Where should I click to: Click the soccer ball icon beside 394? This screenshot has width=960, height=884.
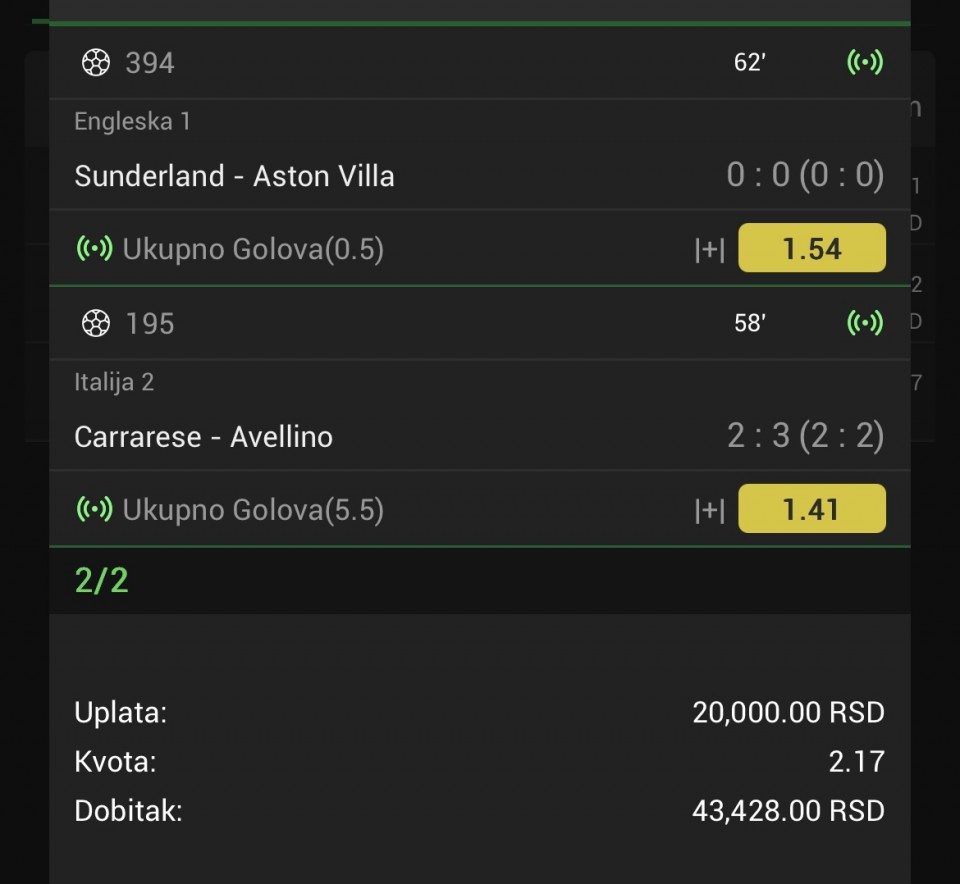click(95, 63)
